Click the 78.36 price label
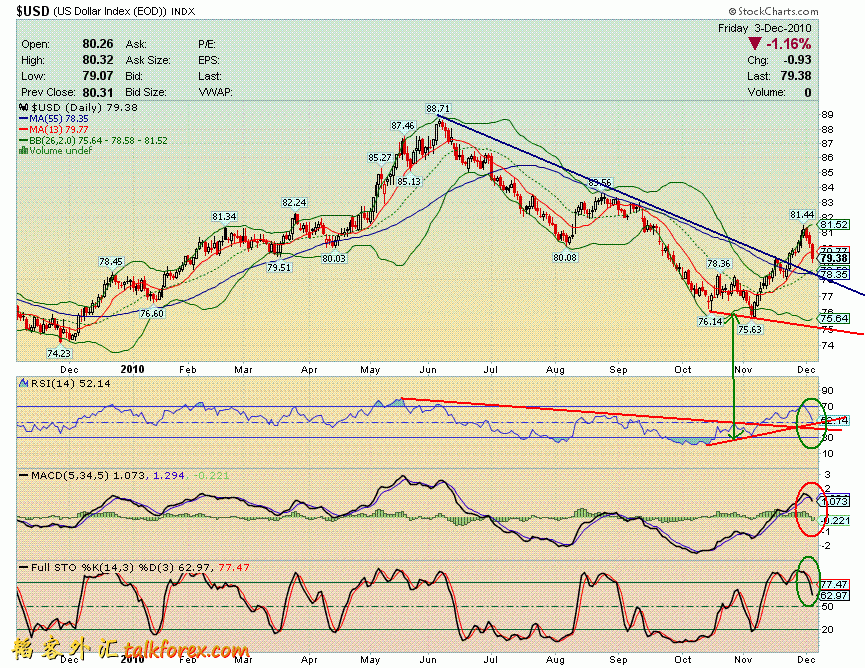The image size is (865, 668). [x=719, y=264]
